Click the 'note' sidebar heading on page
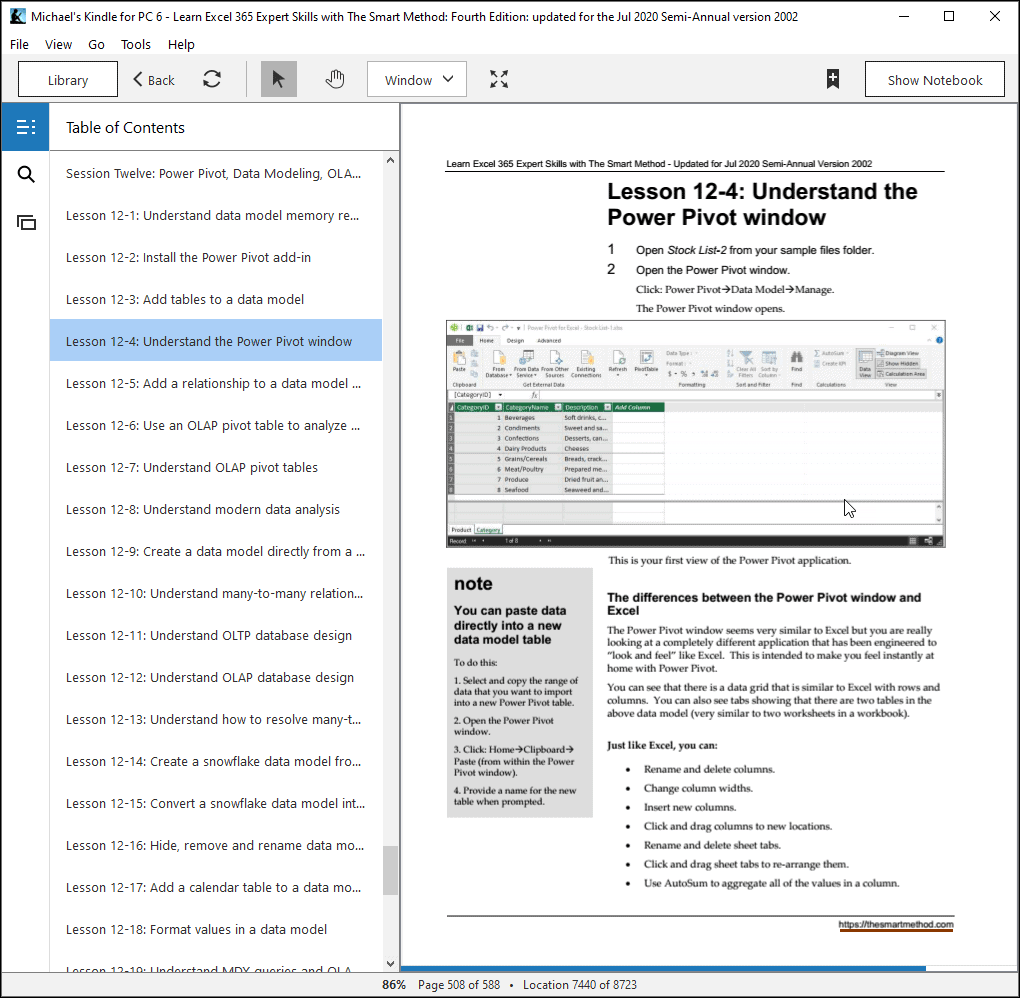 pyautogui.click(x=473, y=584)
